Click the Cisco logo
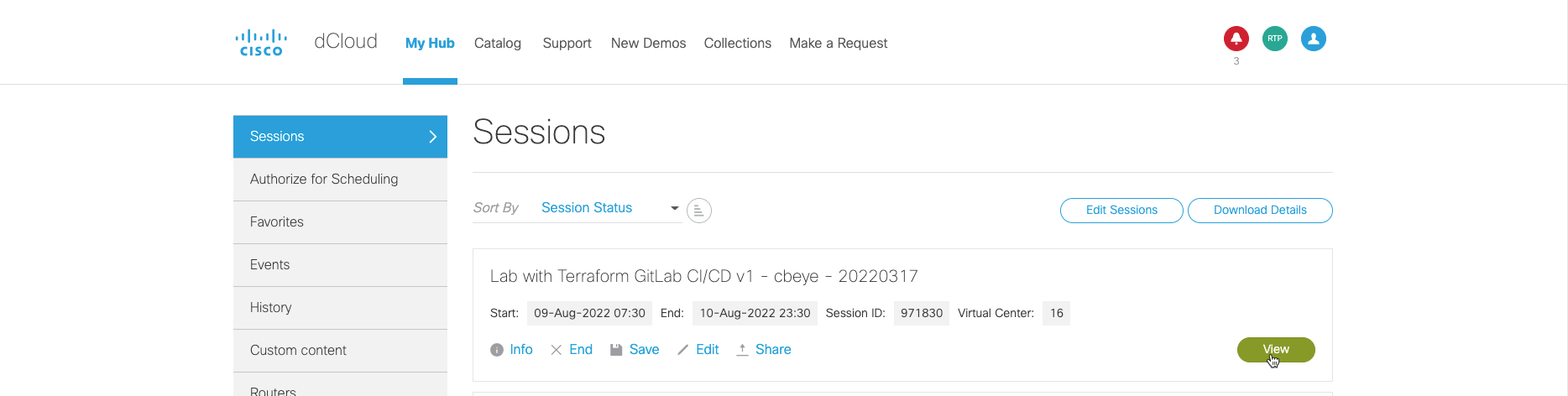The width and height of the screenshot is (1568, 396). (x=261, y=43)
